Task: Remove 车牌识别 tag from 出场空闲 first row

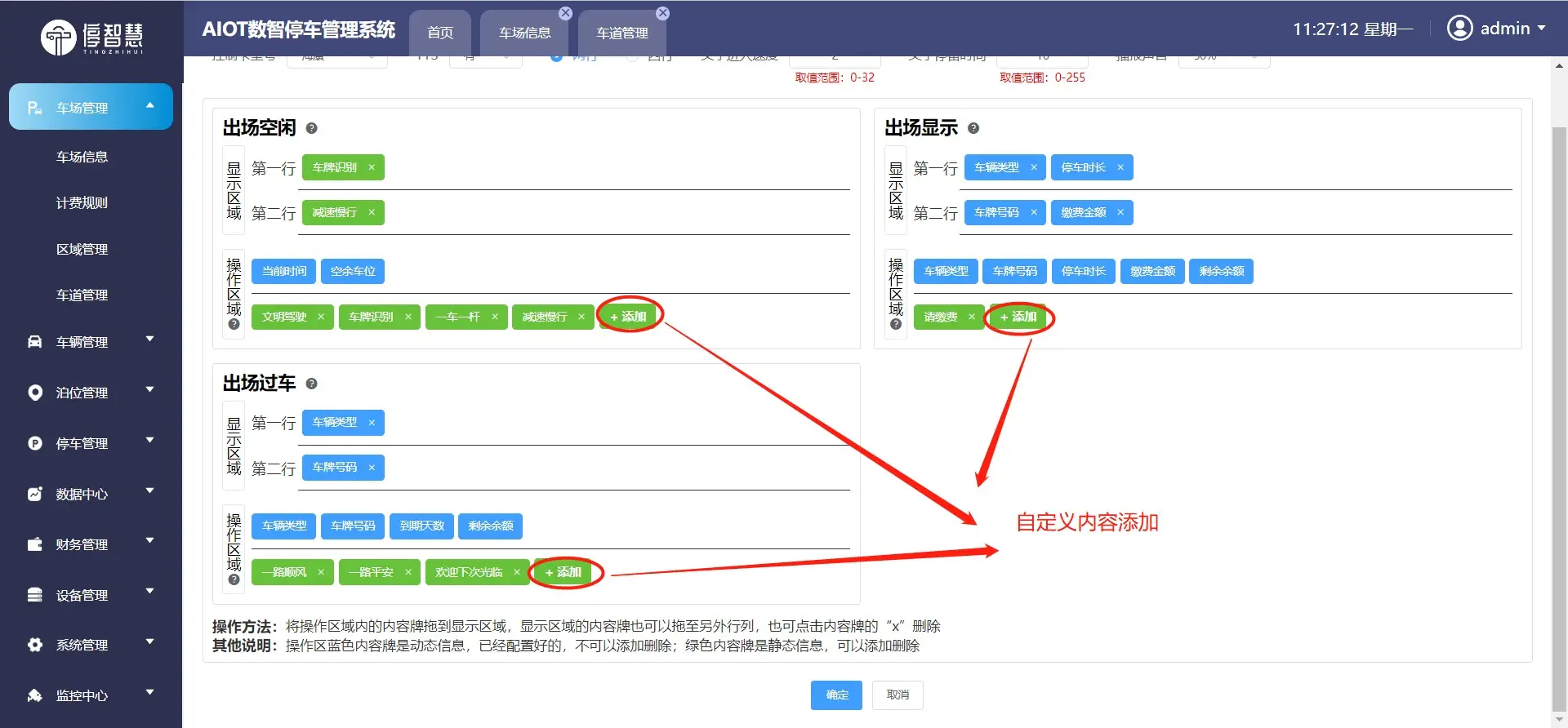Action: point(372,167)
